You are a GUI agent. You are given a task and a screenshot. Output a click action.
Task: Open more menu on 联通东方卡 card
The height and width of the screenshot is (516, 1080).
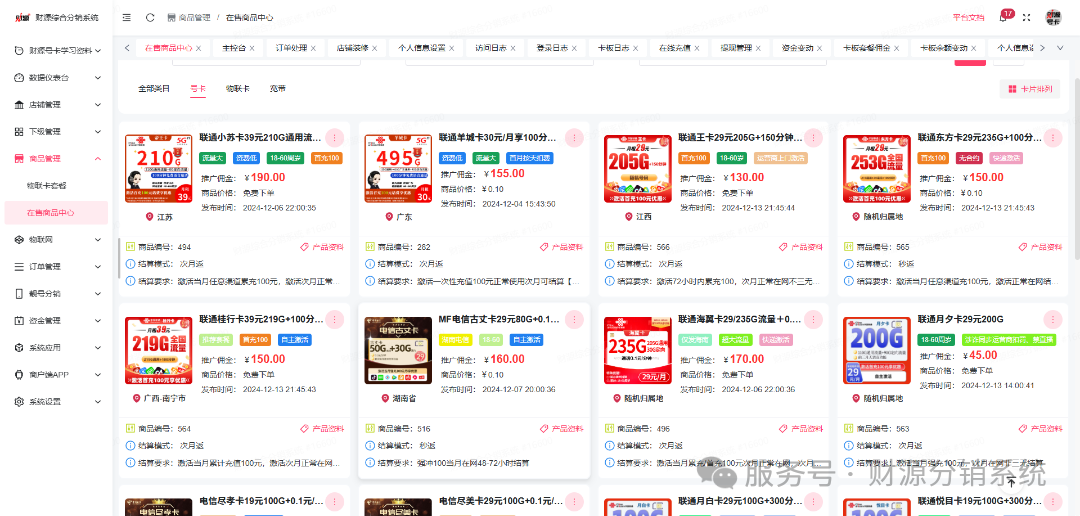(x=1052, y=137)
